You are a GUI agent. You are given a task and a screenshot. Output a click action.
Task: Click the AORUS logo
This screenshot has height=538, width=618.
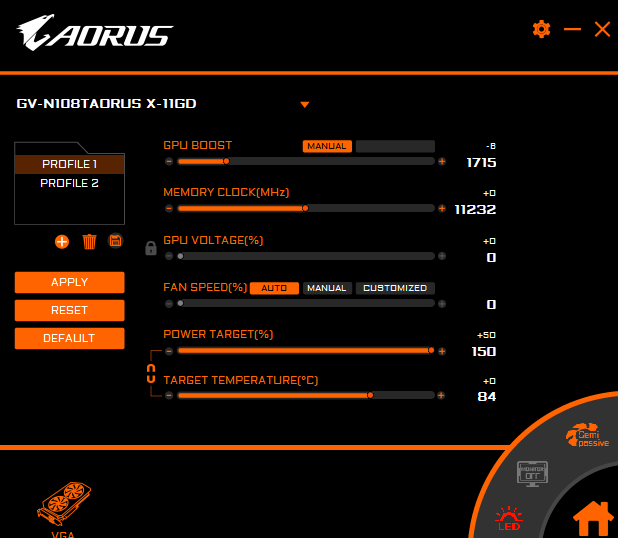(x=95, y=33)
